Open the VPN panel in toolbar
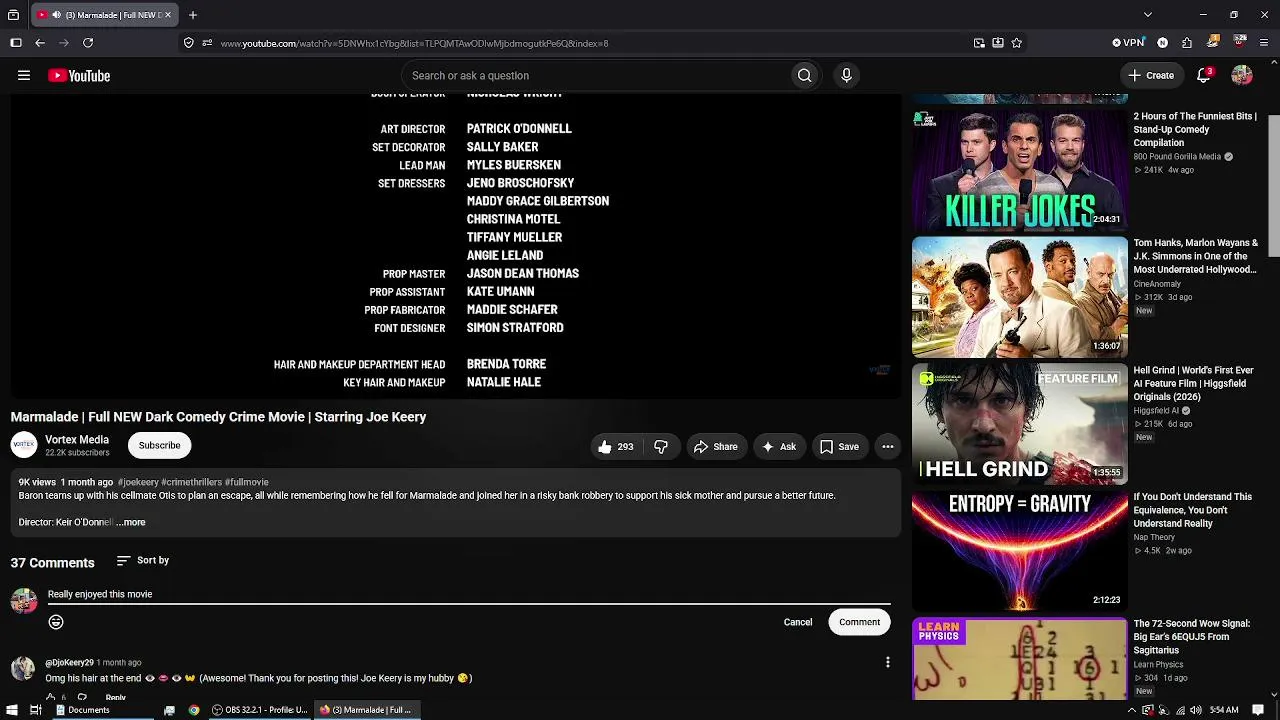The width and height of the screenshot is (1280, 720). point(1128,43)
